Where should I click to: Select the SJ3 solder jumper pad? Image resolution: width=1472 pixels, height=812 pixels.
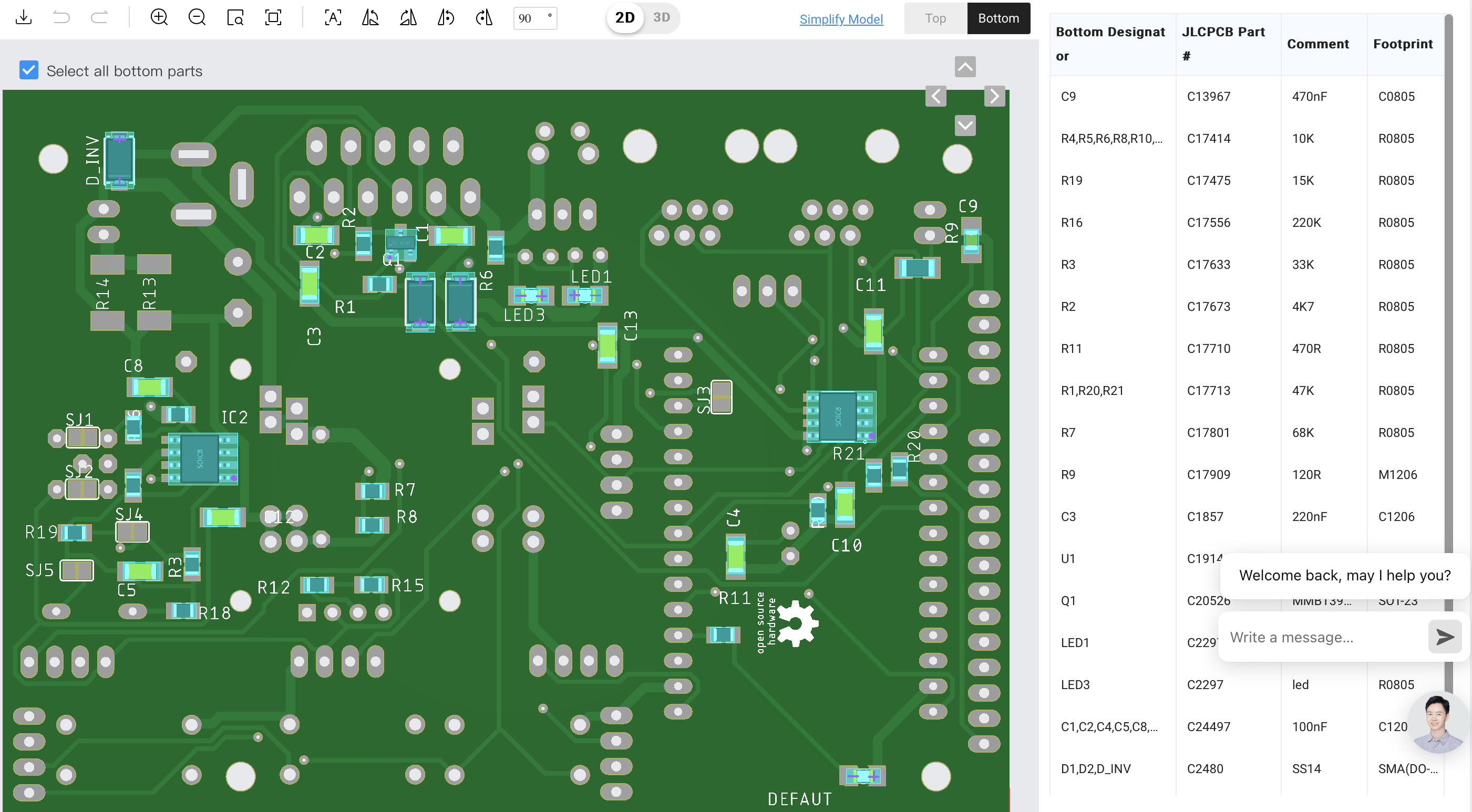pyautogui.click(x=721, y=397)
